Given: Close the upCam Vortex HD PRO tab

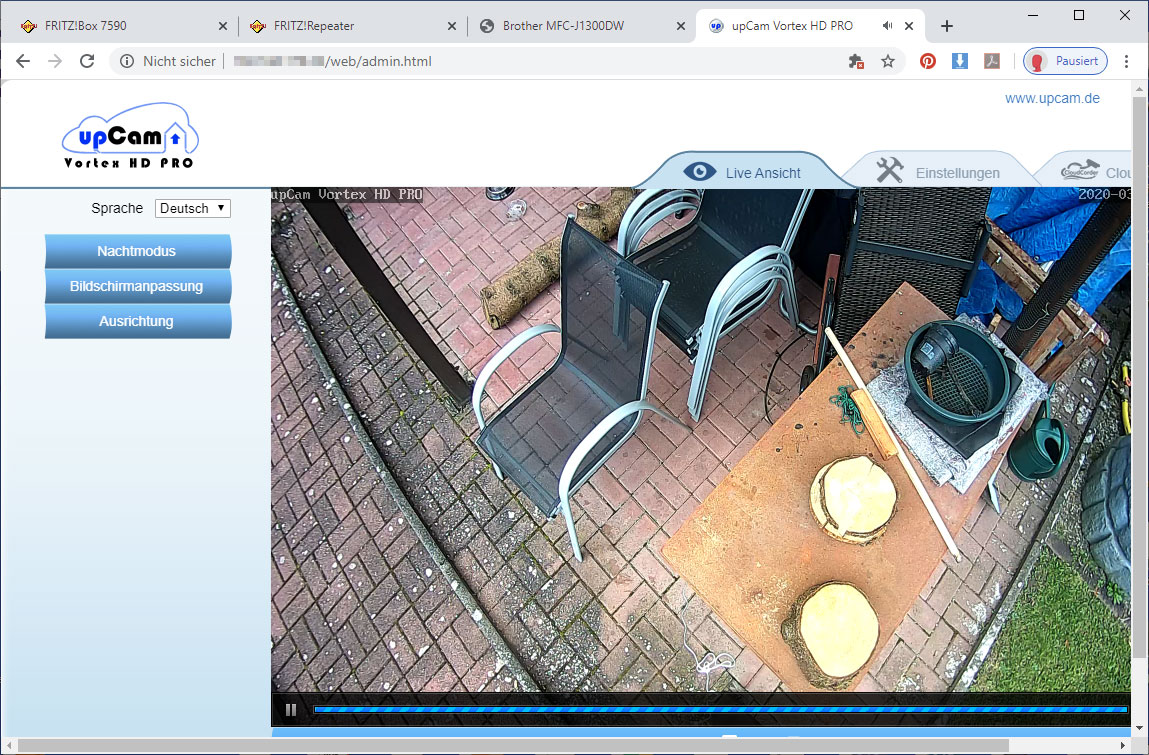Looking at the screenshot, I should (909, 26).
